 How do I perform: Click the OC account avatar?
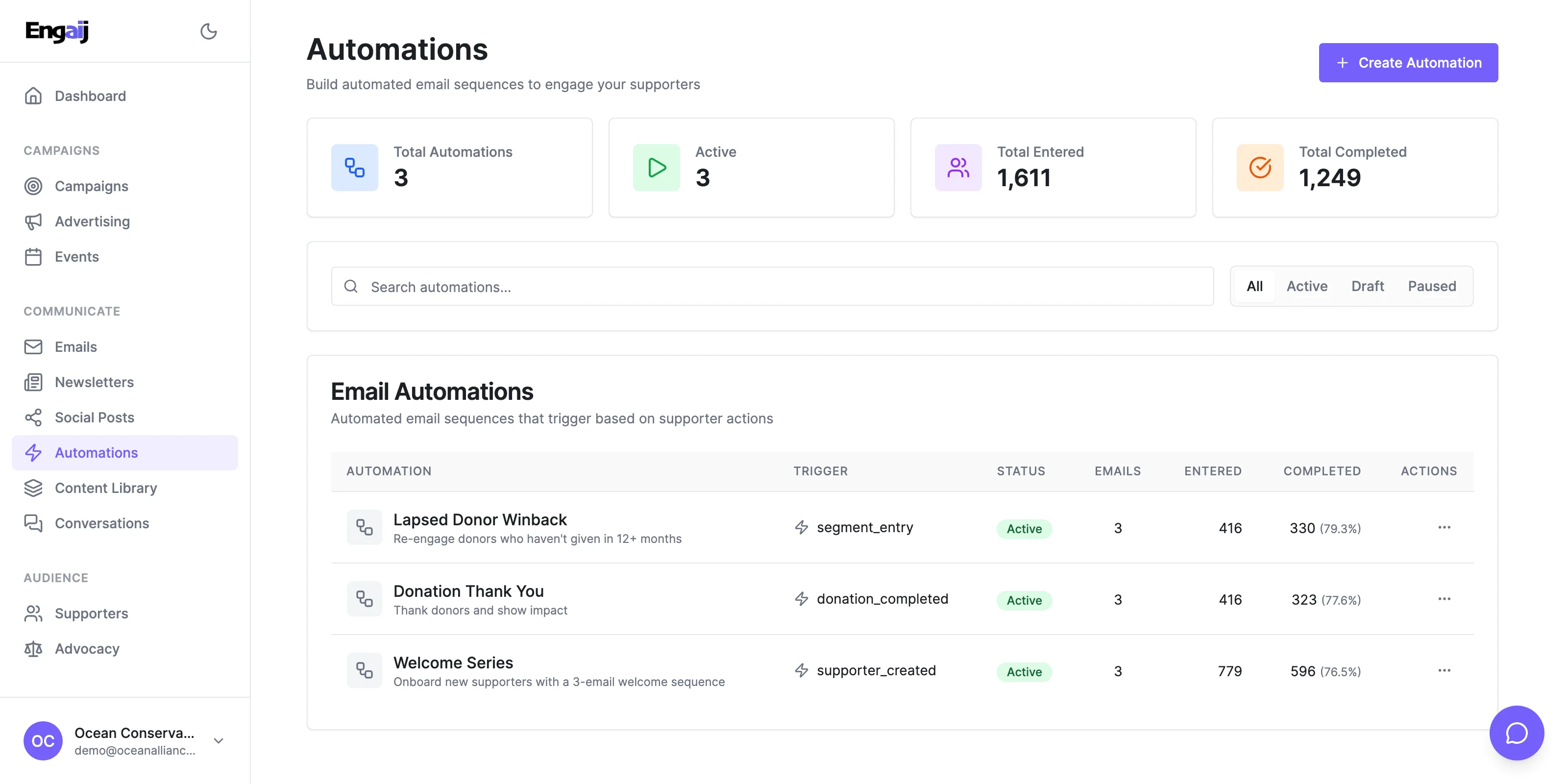[x=43, y=740]
